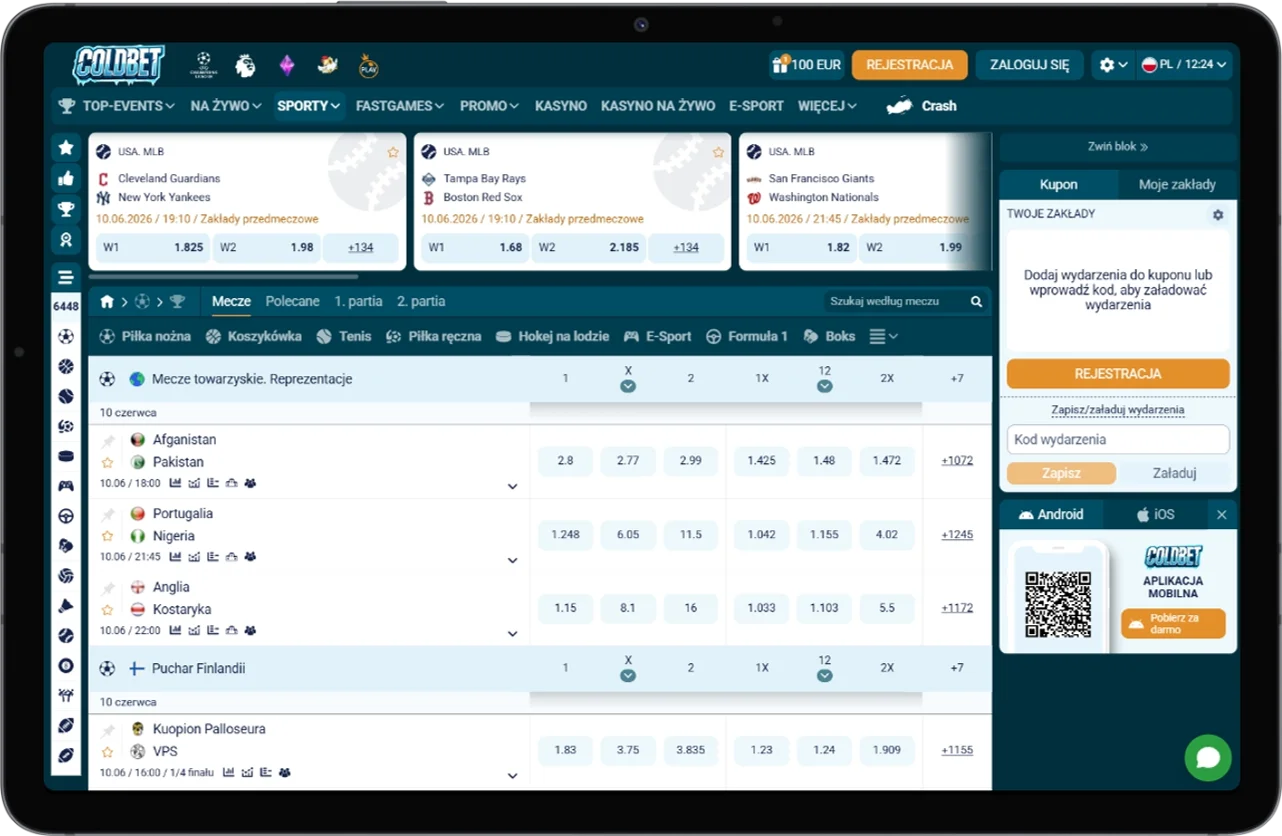Star the Afganistan vs Pakistan match

[x=107, y=462]
